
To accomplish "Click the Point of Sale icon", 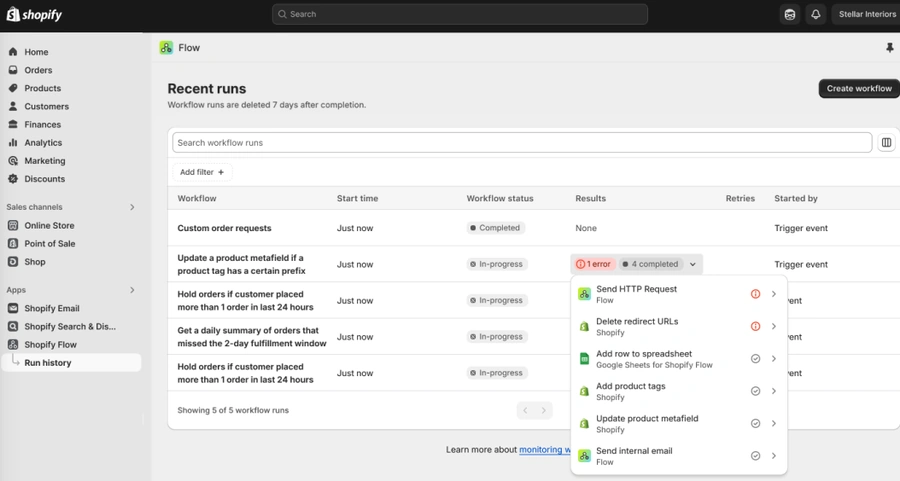I will click(x=13, y=243).
